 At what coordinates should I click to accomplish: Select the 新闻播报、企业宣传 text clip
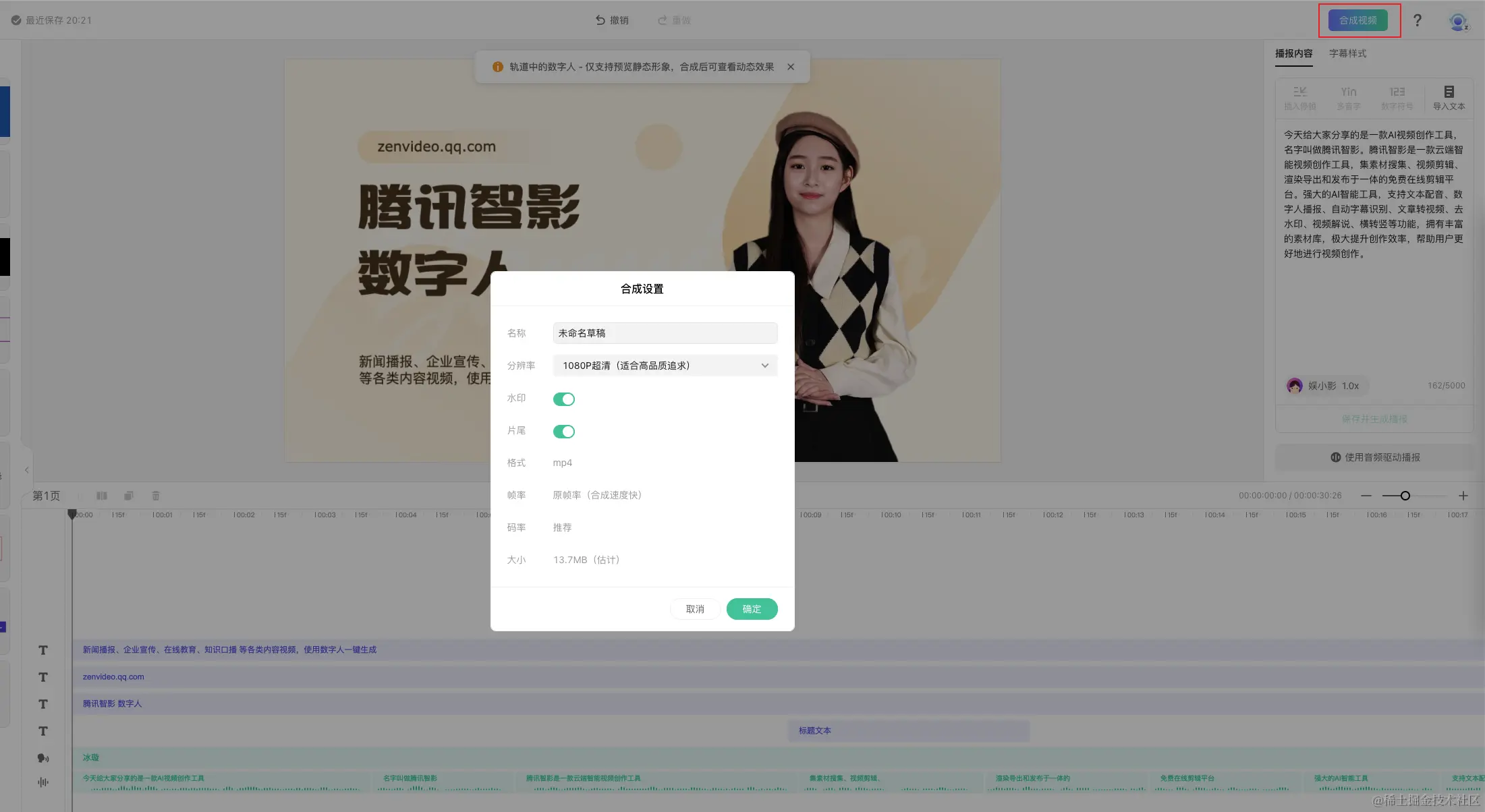pyautogui.click(x=779, y=649)
